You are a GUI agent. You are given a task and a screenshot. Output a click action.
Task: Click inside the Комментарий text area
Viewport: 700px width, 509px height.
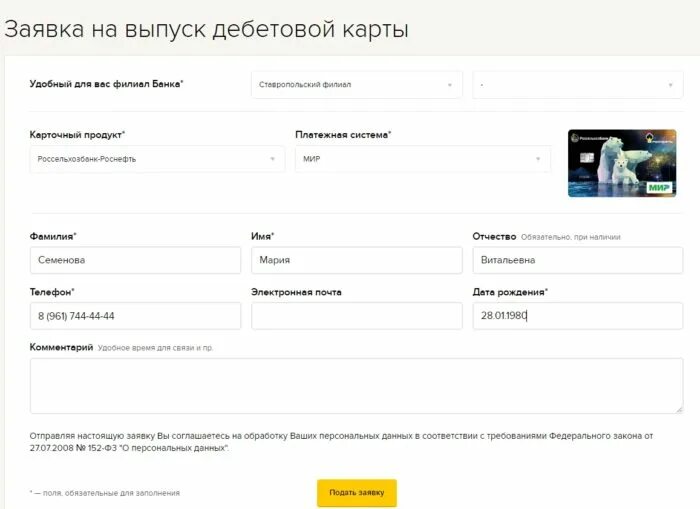coord(356,386)
